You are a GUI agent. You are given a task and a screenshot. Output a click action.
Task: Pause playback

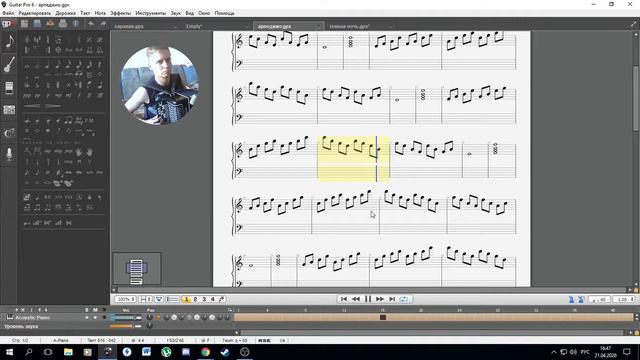pyautogui.click(x=368, y=299)
